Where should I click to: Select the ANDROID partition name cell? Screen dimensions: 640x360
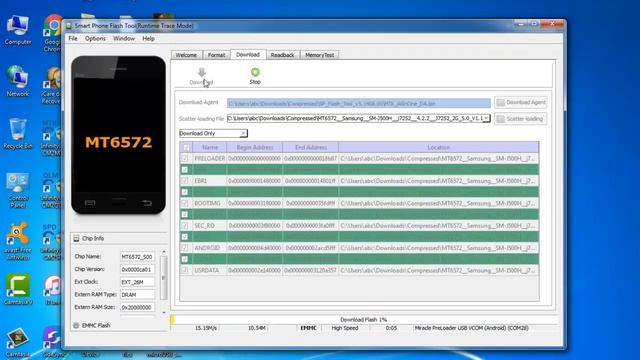click(x=210, y=248)
